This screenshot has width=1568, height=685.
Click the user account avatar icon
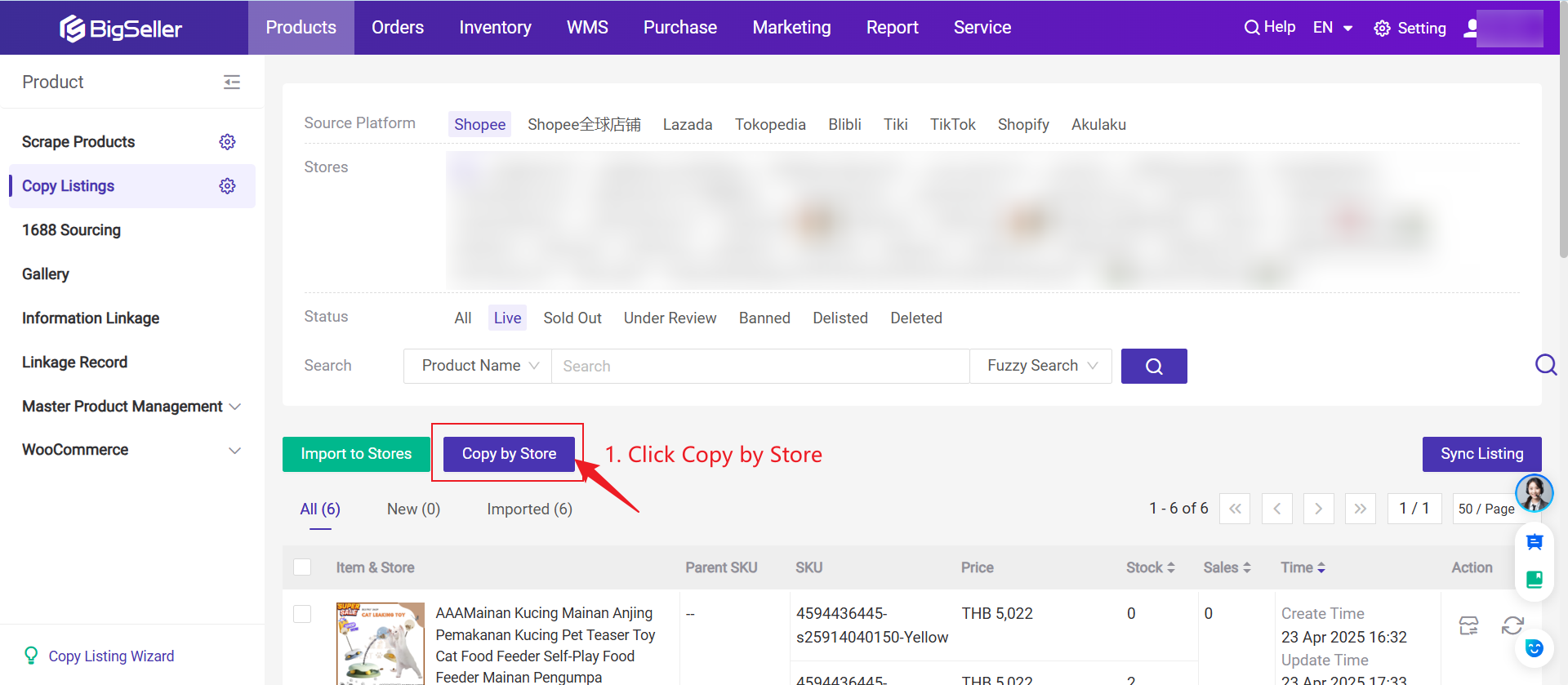(1471, 29)
